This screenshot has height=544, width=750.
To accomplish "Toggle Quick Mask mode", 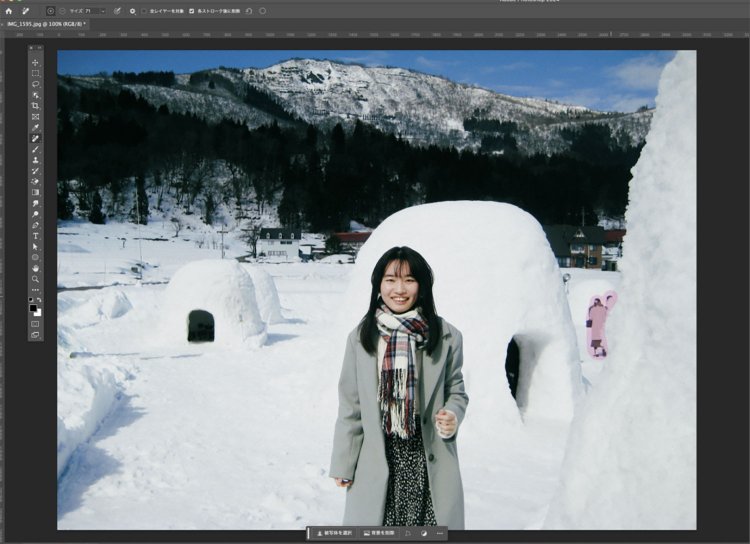I will 35,324.
